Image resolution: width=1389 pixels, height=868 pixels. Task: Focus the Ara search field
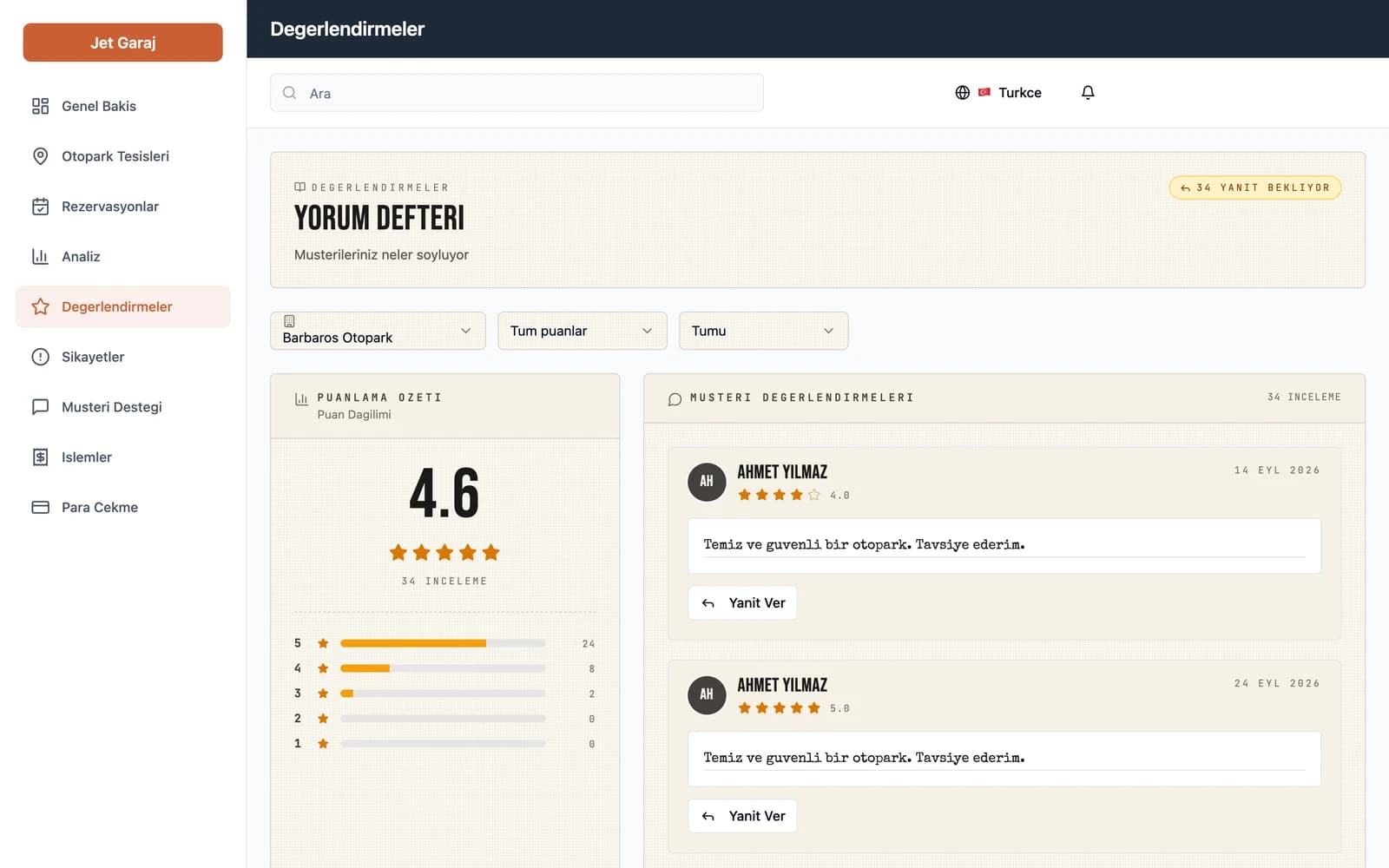[x=517, y=93]
